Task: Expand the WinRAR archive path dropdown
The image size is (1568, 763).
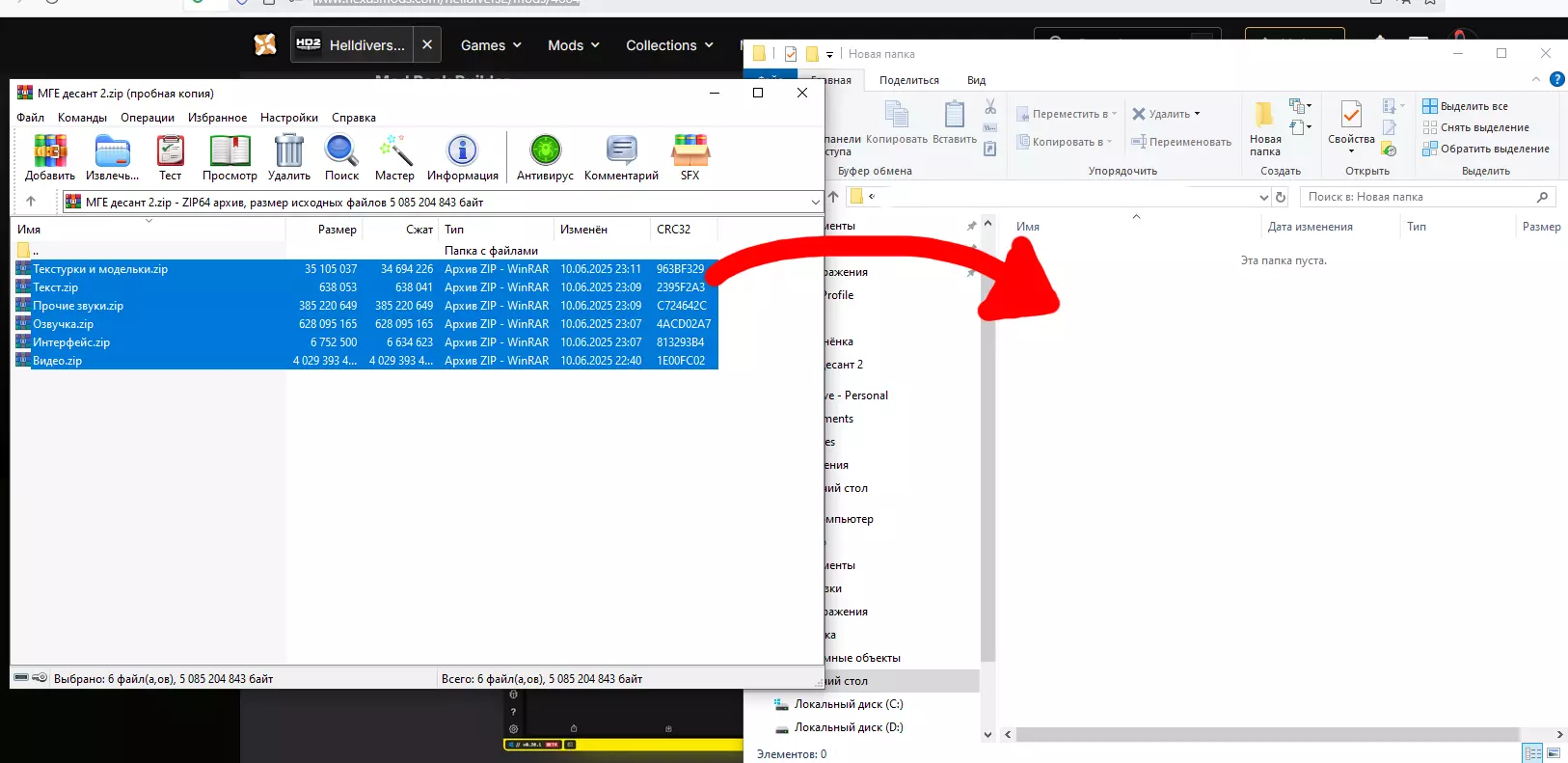Action: click(815, 203)
